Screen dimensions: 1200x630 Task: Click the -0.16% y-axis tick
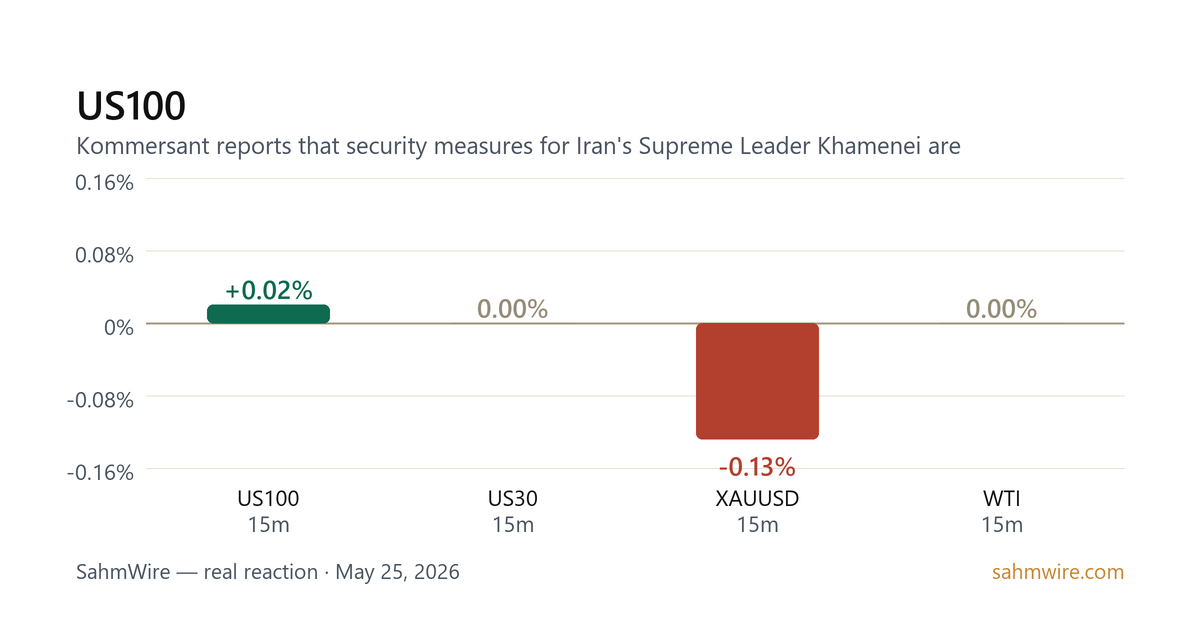(101, 472)
